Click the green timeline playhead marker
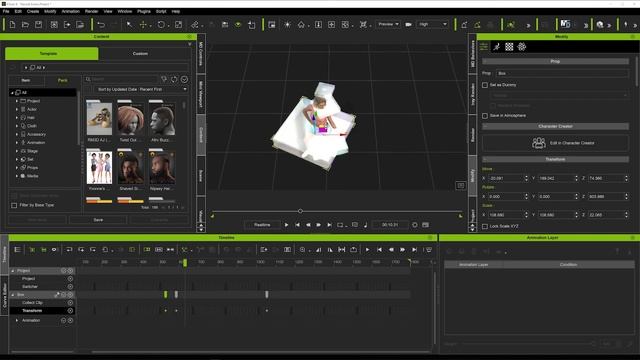640x360 pixels. point(185,263)
